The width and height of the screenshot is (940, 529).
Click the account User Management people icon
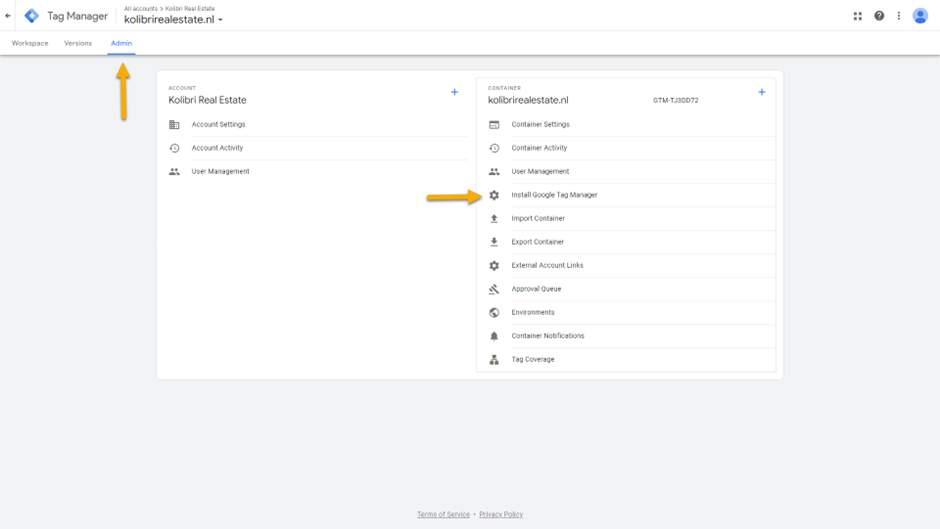point(174,172)
